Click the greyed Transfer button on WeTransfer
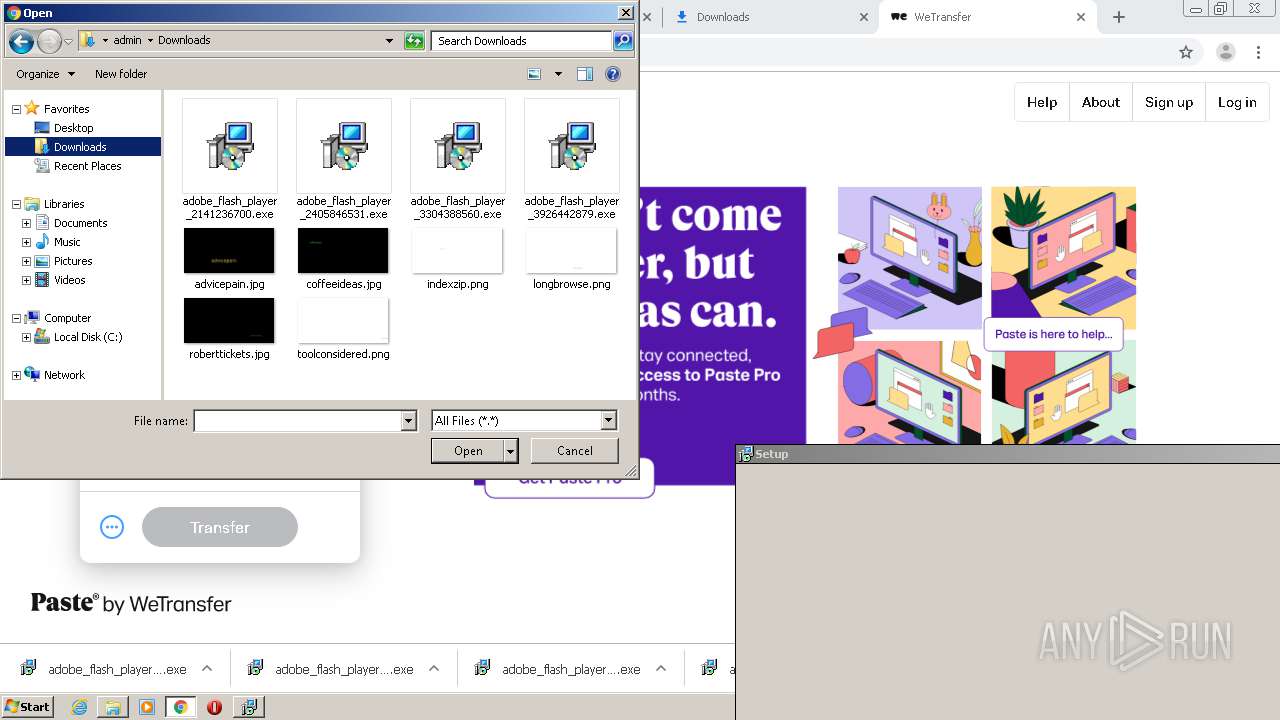The height and width of the screenshot is (720, 1280). pos(220,527)
